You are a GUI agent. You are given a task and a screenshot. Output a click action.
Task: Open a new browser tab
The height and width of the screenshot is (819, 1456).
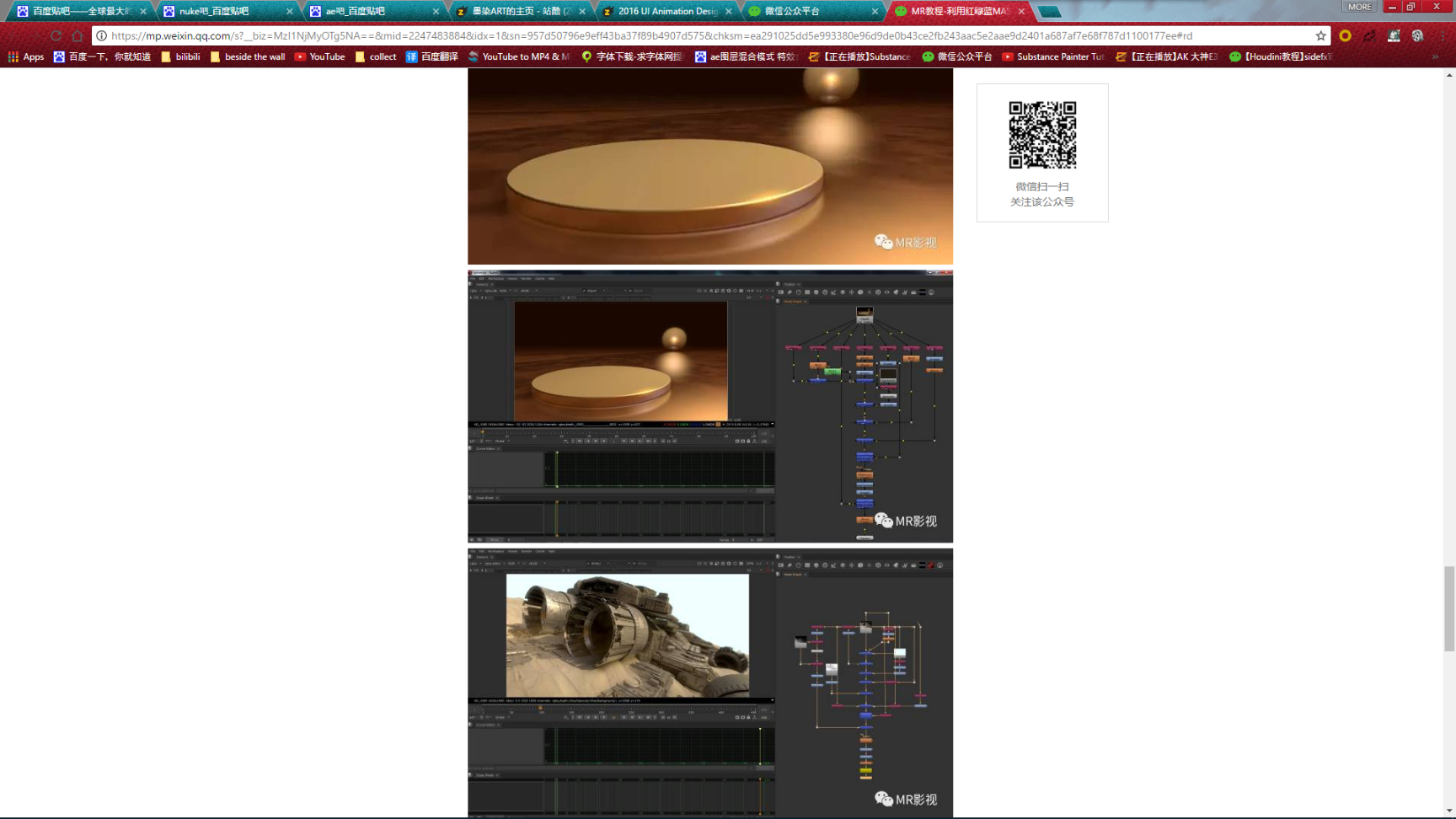[x=1049, y=11]
